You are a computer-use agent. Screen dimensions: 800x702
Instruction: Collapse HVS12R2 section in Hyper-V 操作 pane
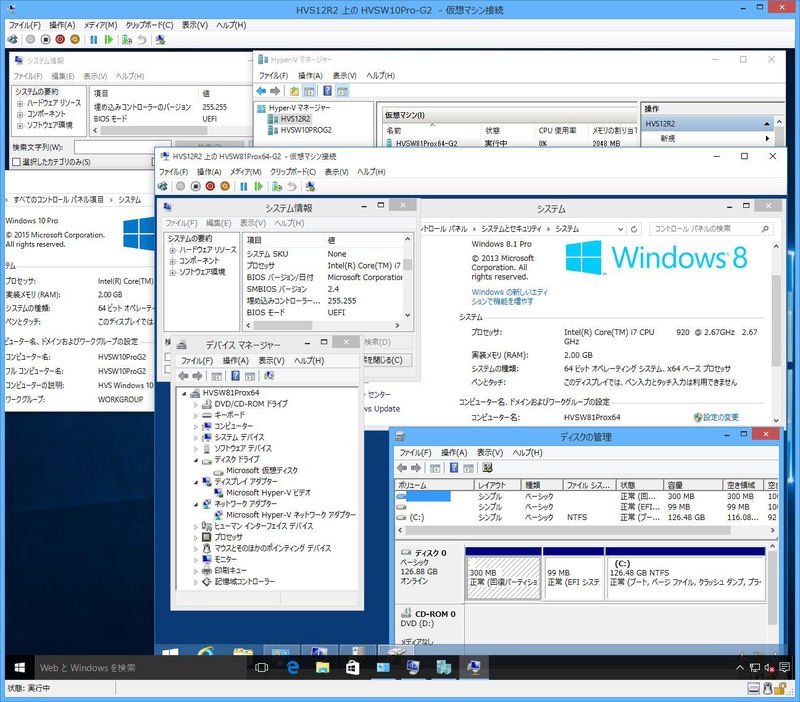(x=766, y=124)
